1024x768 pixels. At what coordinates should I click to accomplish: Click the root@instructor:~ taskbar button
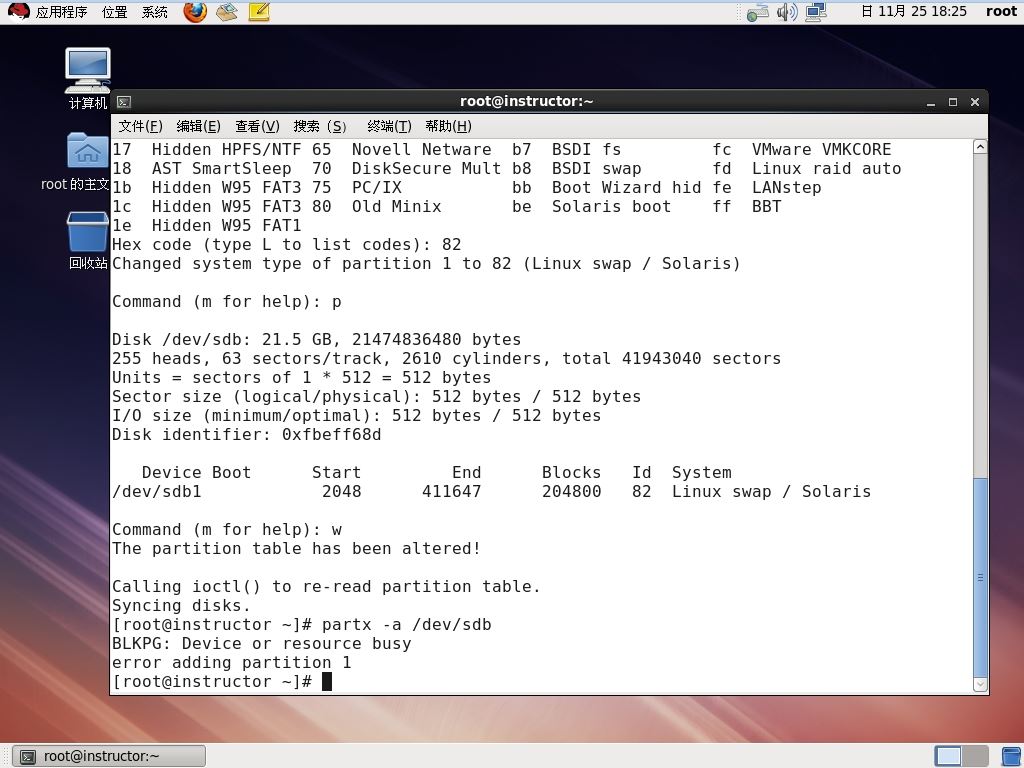pos(109,756)
